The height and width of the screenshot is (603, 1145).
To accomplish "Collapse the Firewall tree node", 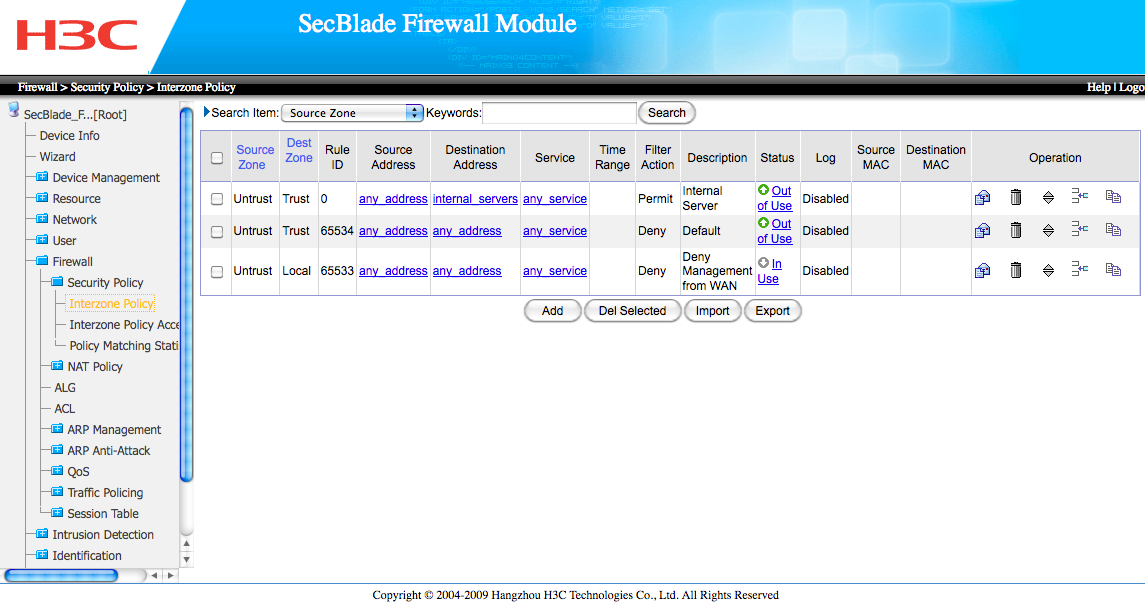I will (42, 261).
